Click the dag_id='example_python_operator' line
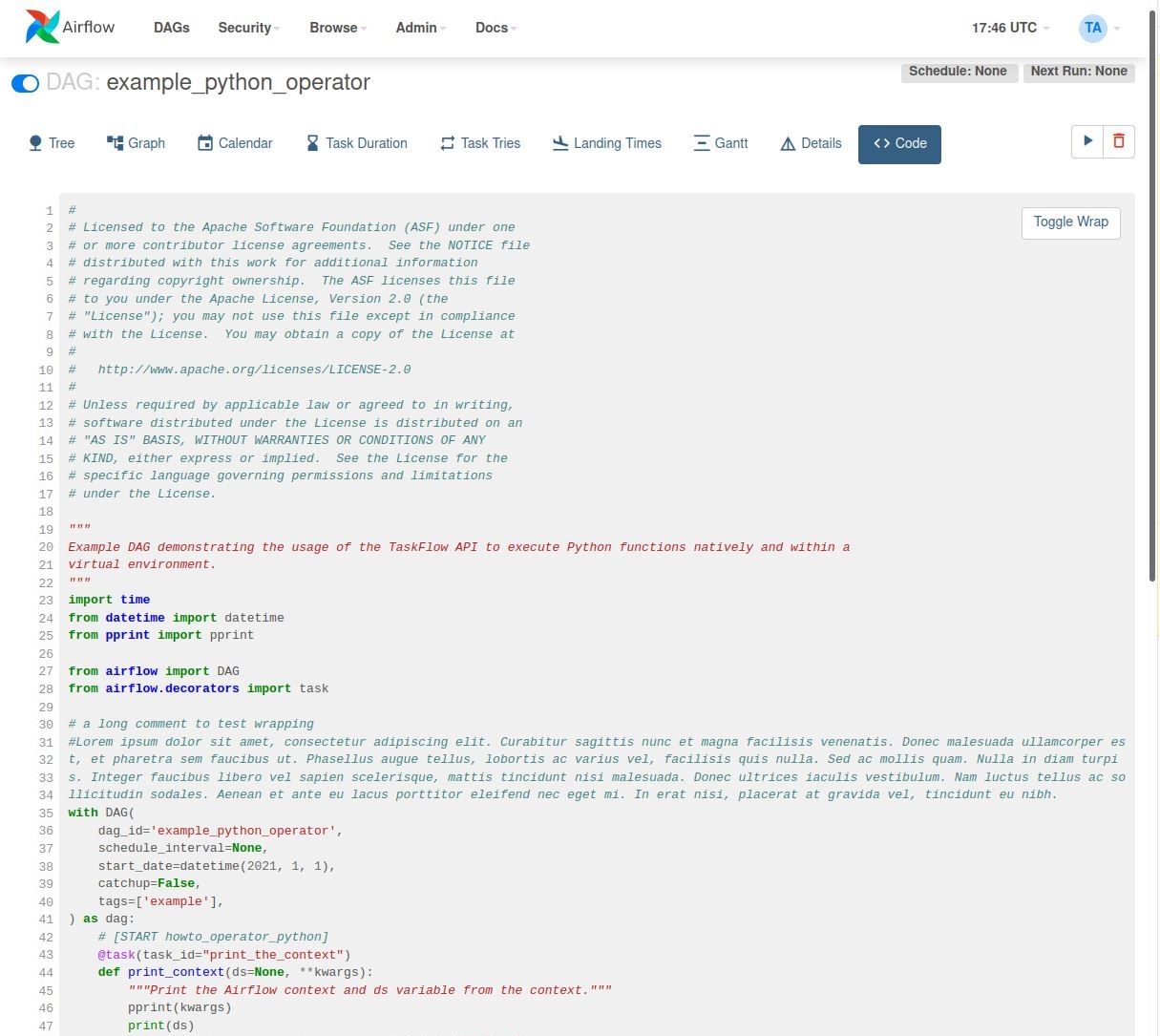1160x1036 pixels. point(221,831)
